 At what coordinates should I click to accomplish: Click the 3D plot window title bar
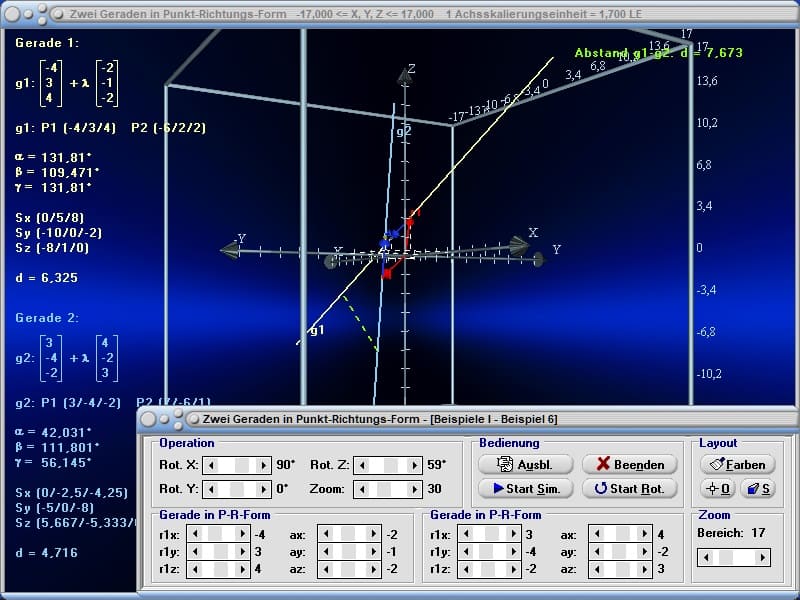(x=400, y=14)
